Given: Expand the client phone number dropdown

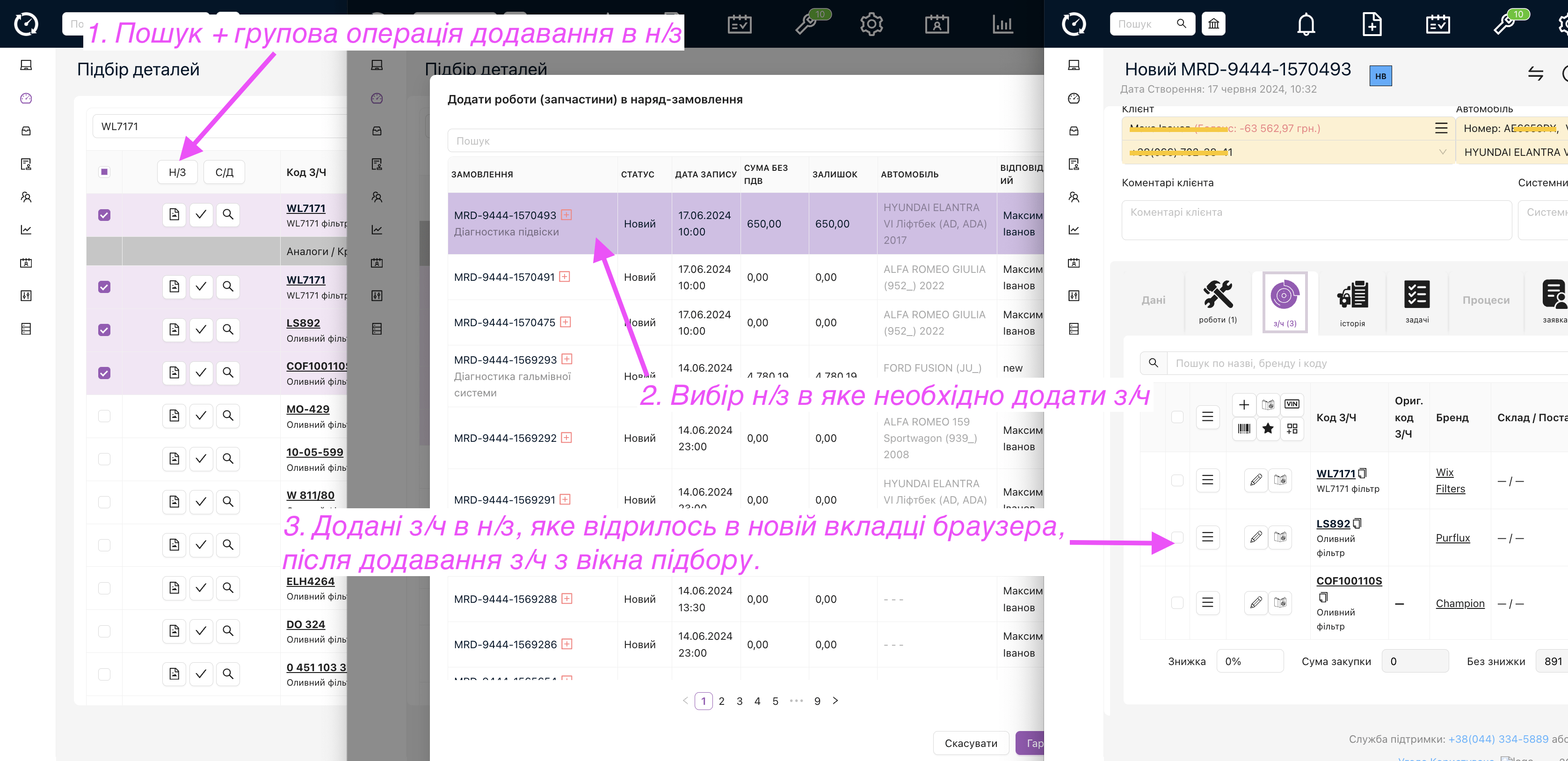Looking at the screenshot, I should (x=1442, y=152).
